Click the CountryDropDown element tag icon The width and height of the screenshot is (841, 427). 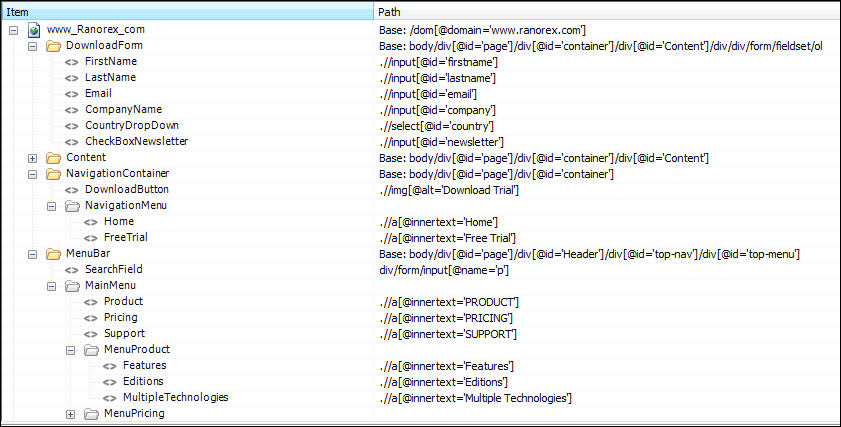pyautogui.click(x=71, y=127)
